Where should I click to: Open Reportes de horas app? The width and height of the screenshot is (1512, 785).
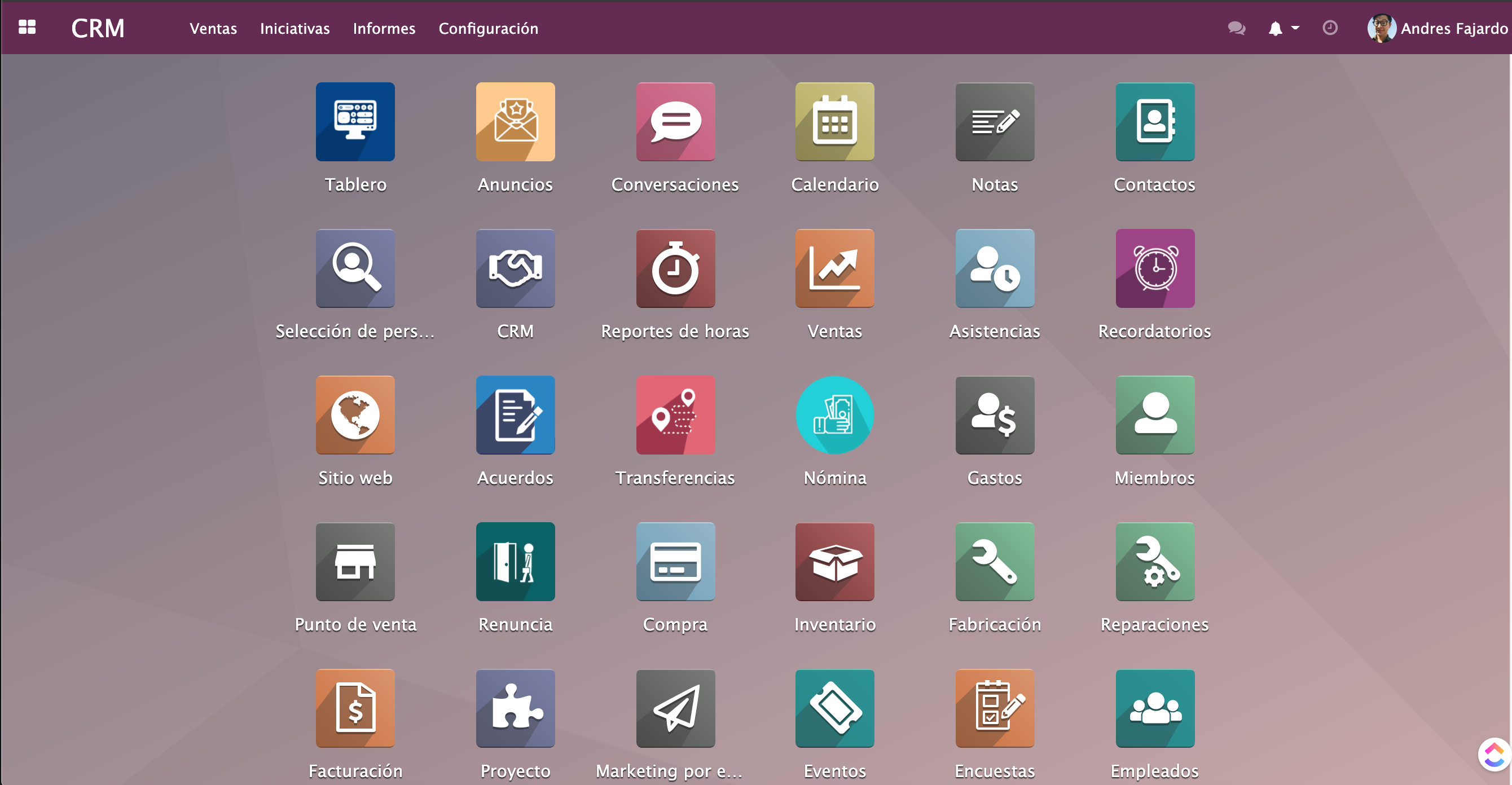tap(675, 268)
